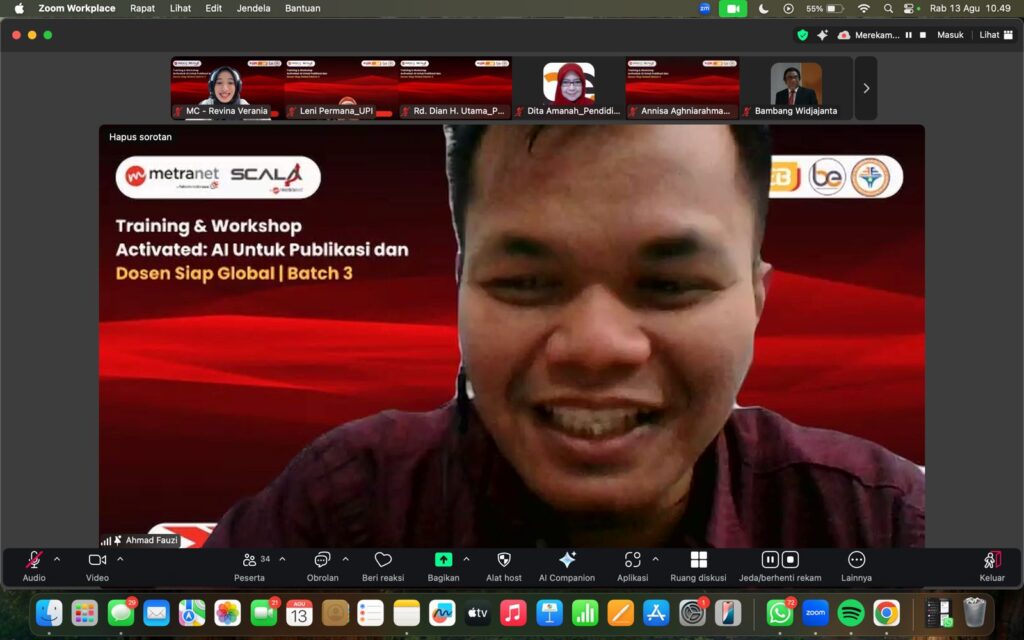This screenshot has height=640, width=1024.
Task: Pause recording using the top bar pause icon
Action: pyautogui.click(x=908, y=35)
